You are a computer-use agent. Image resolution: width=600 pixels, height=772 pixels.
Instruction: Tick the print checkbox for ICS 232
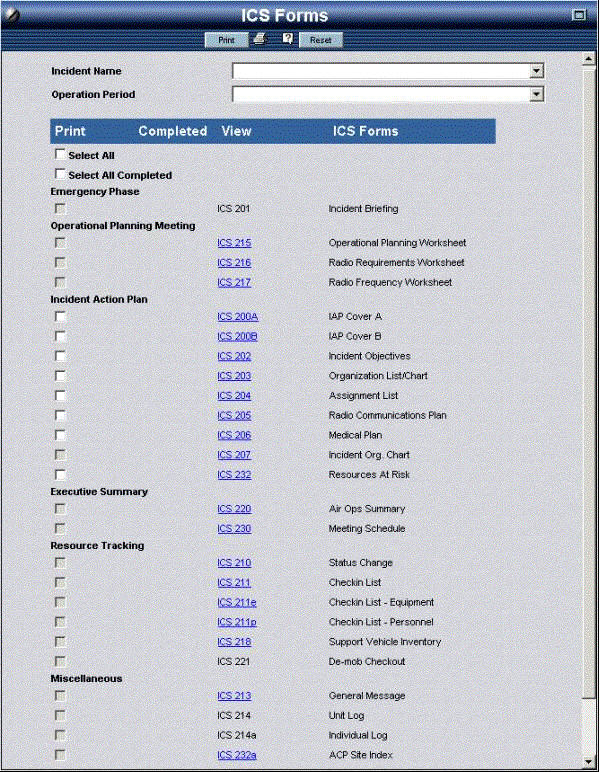pyautogui.click(x=61, y=474)
